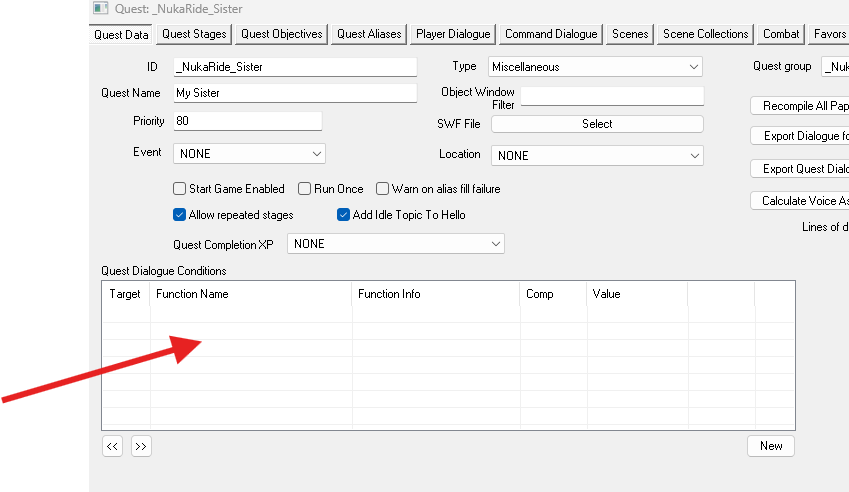Open the Scene Collections tab
This screenshot has height=492, width=849.
coord(706,34)
